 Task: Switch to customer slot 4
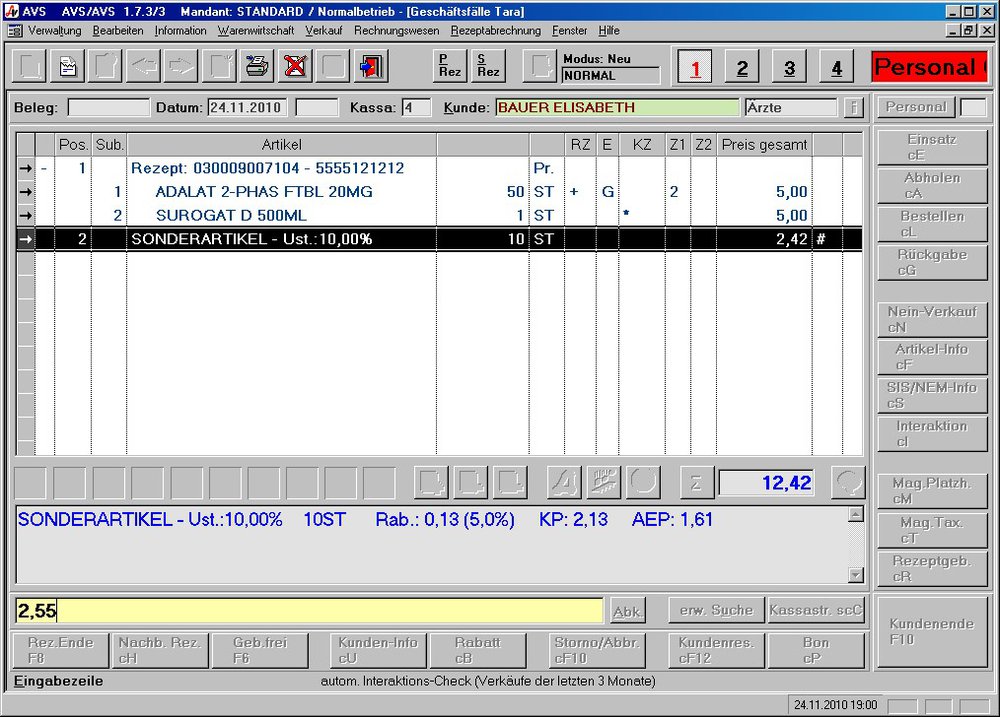click(x=836, y=68)
